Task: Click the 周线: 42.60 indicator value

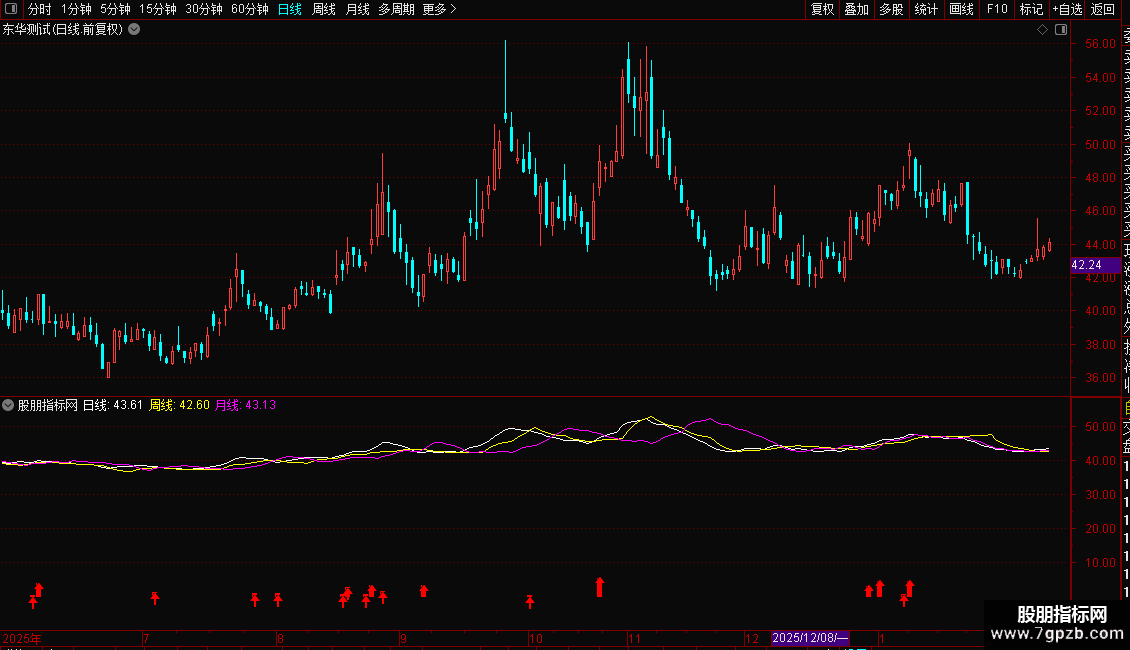Action: point(179,405)
